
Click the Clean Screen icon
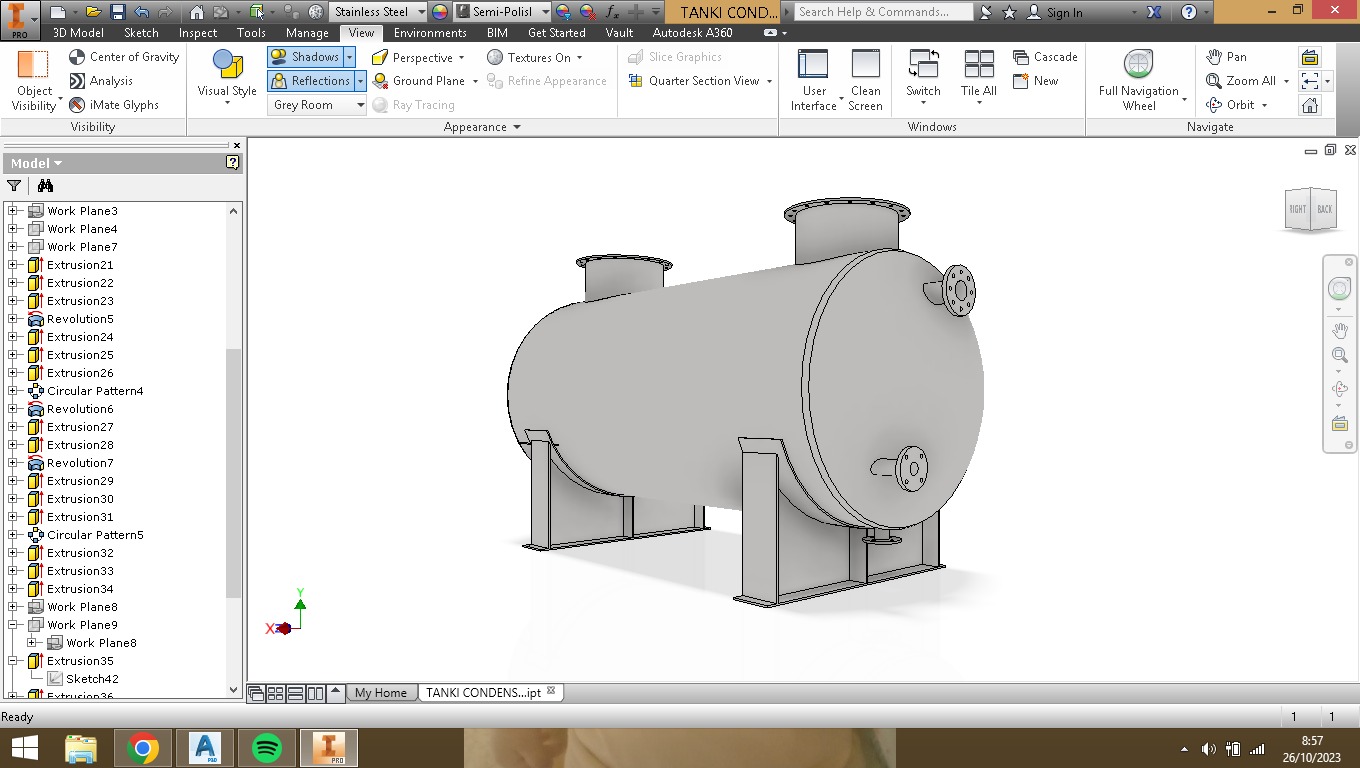[865, 64]
